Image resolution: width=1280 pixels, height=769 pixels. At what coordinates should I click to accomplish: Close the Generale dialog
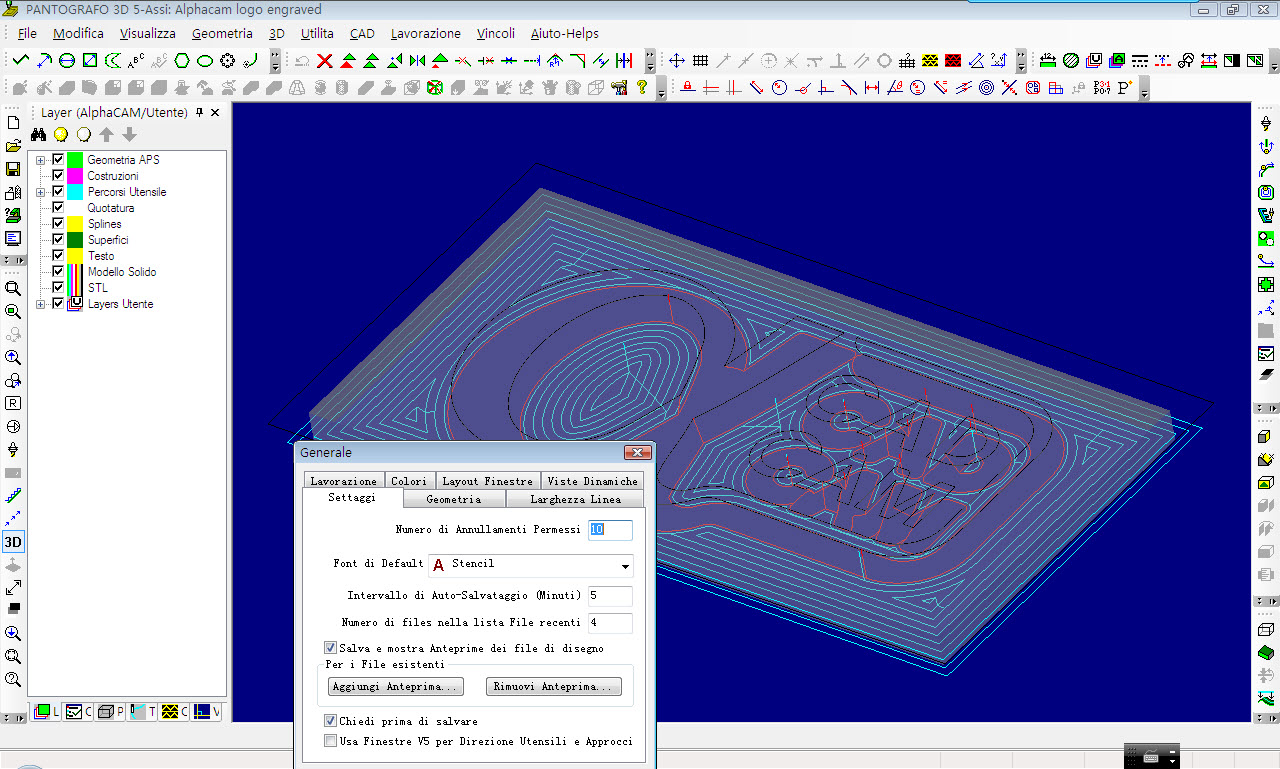[637, 453]
